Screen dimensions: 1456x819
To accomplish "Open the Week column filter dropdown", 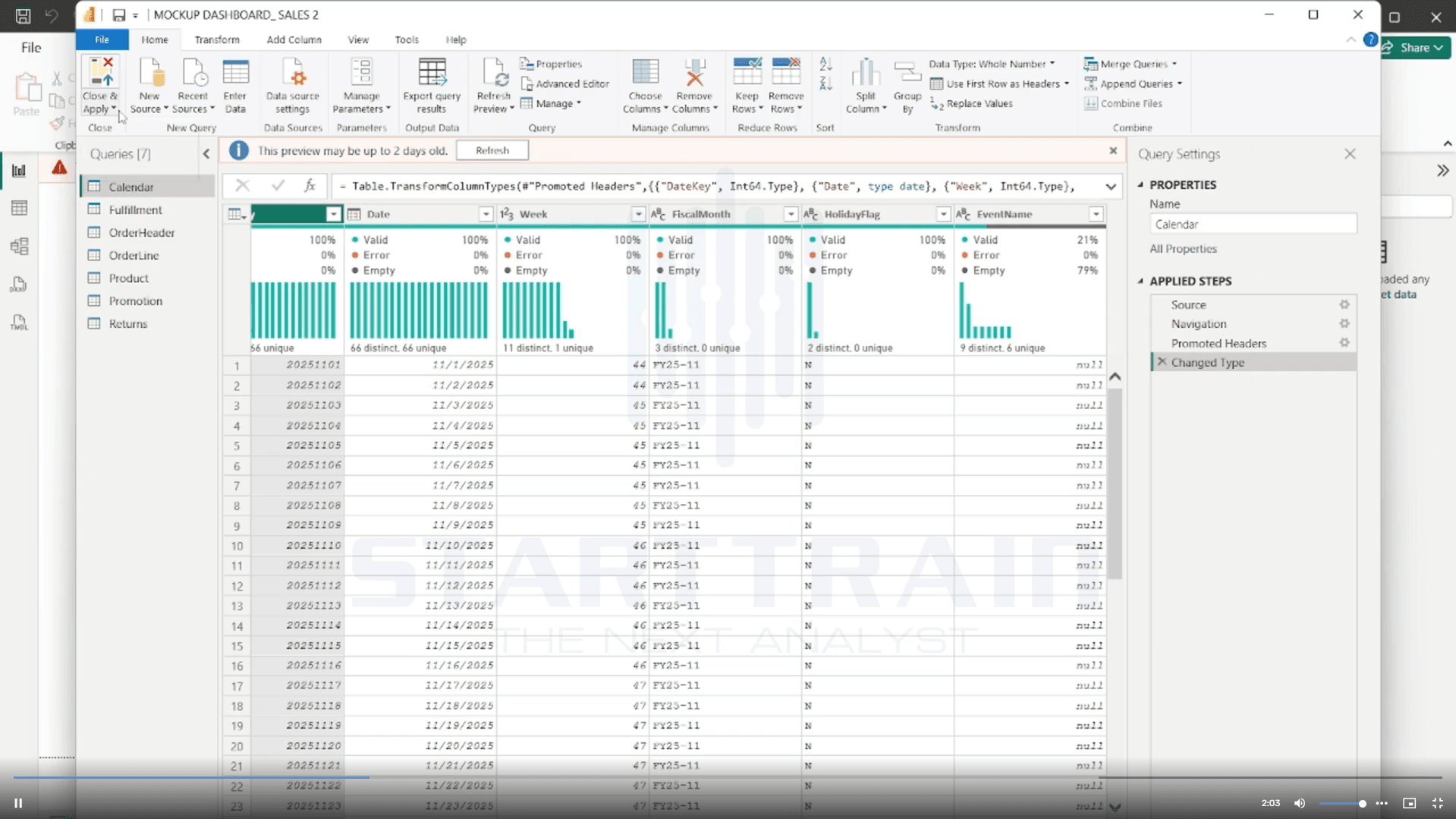I will coord(638,214).
